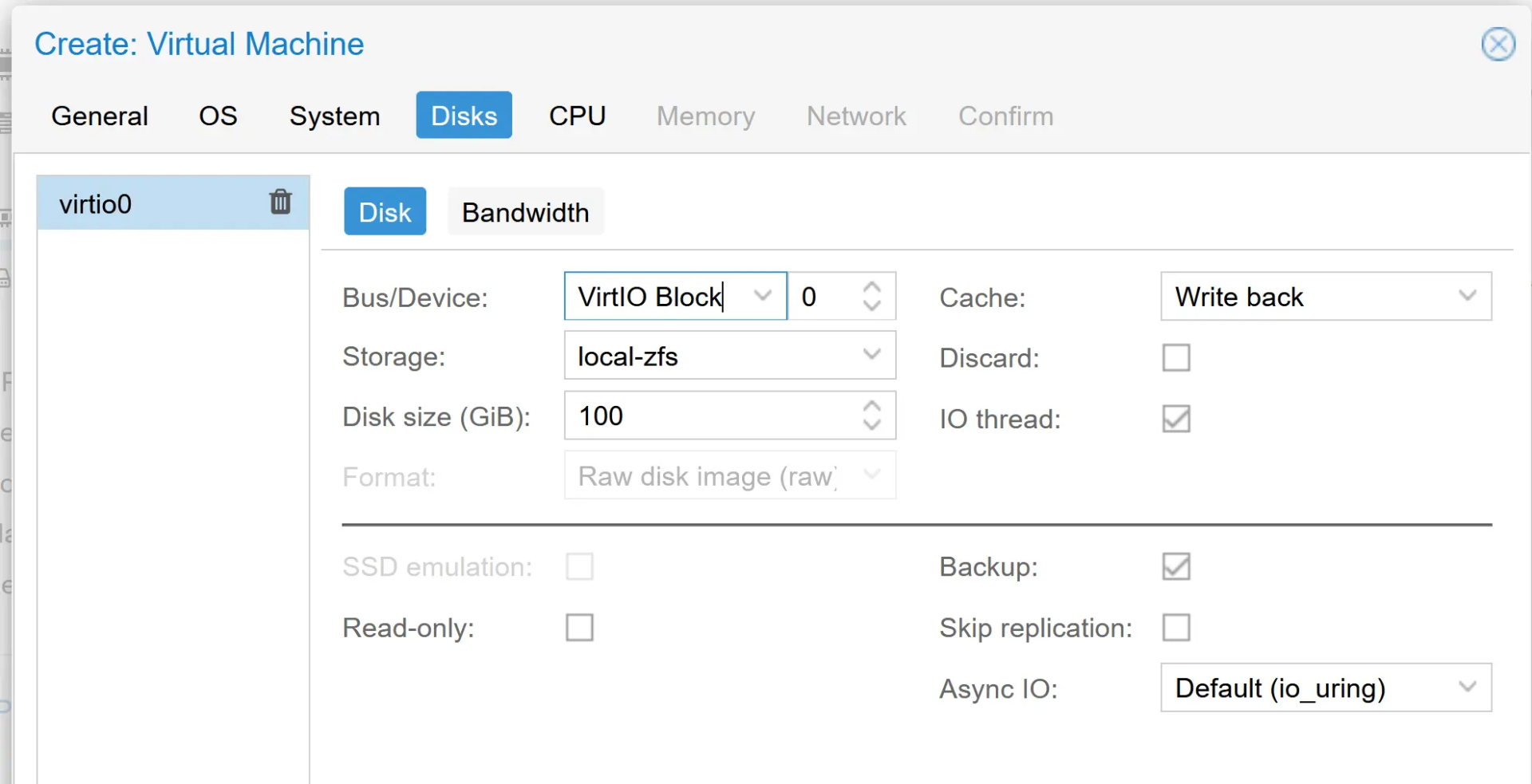Switch to the General tab
This screenshot has height=784, width=1532.
(99, 115)
